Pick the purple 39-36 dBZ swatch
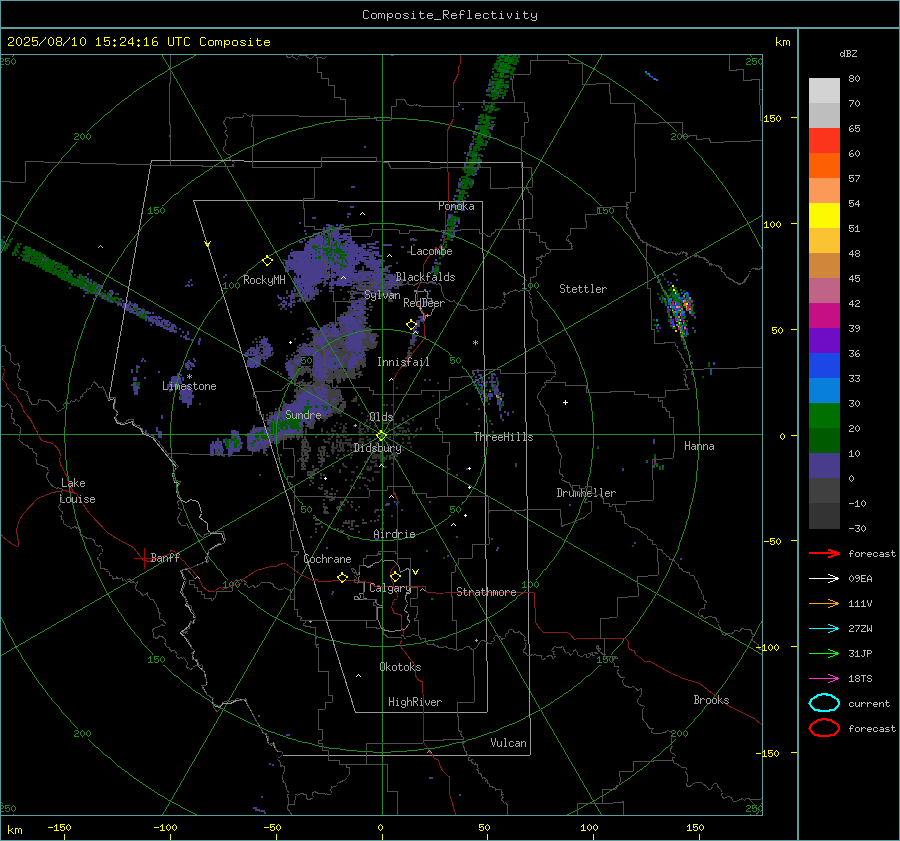Viewport: 900px width, 841px height. [824, 341]
